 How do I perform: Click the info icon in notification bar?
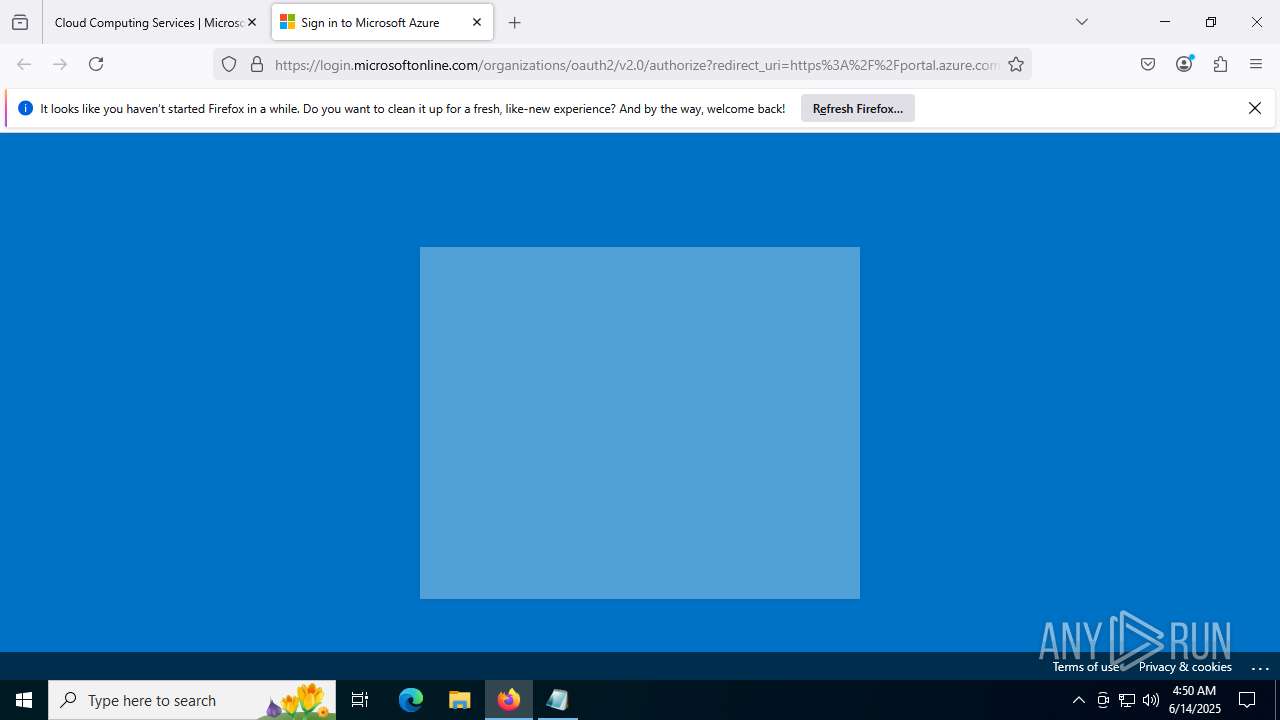(25, 108)
